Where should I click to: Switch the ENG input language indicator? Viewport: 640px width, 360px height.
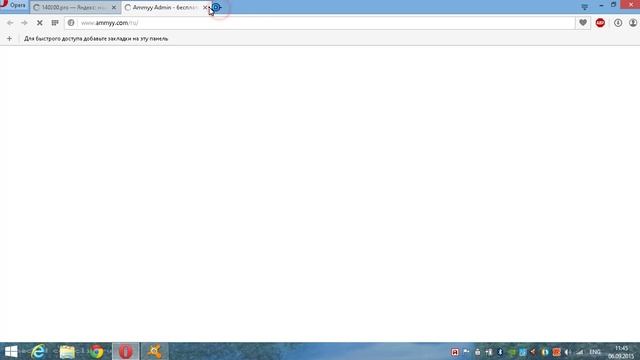(x=595, y=352)
